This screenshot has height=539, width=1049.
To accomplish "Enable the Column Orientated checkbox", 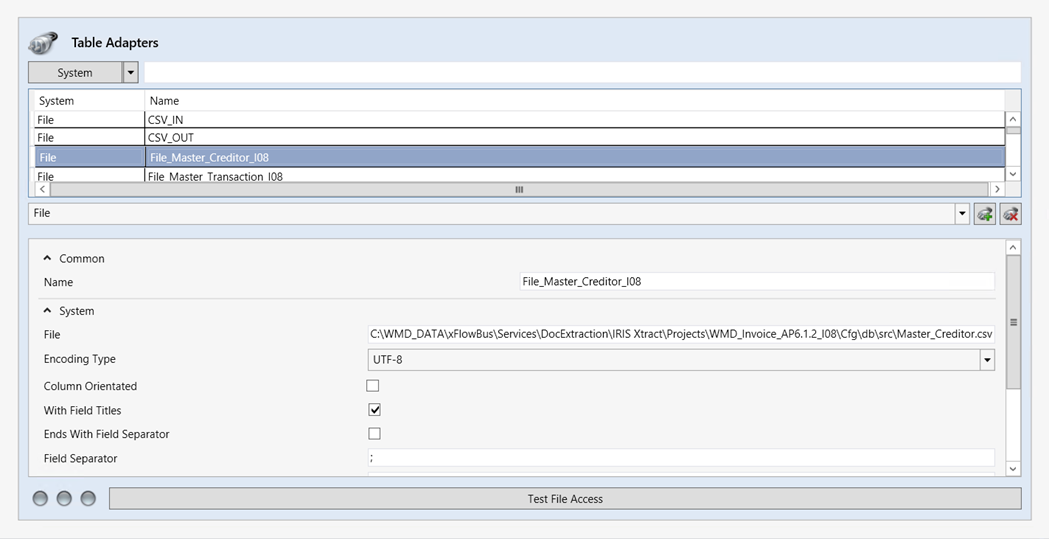I will 374,386.
